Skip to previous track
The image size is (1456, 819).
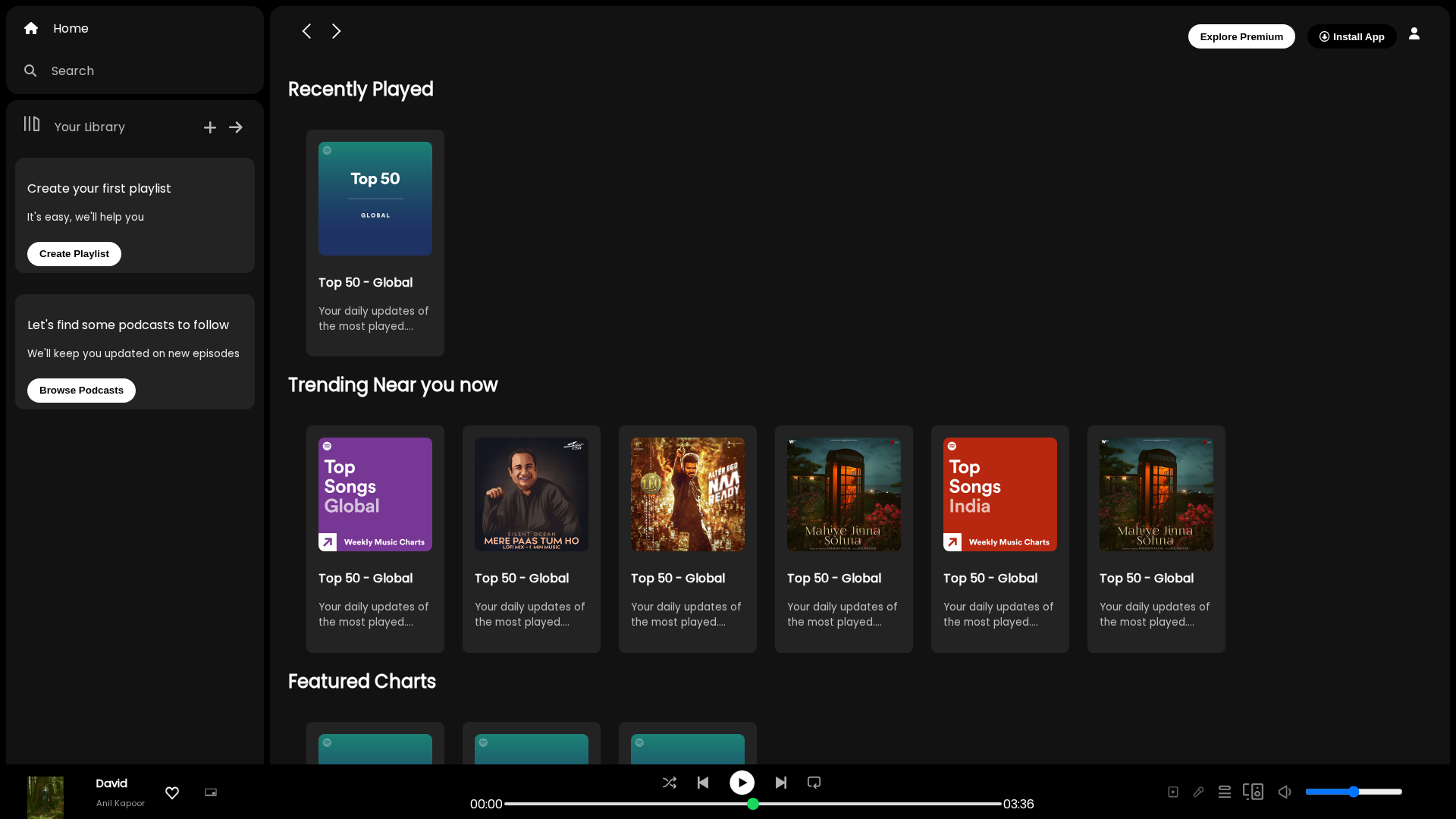click(703, 783)
